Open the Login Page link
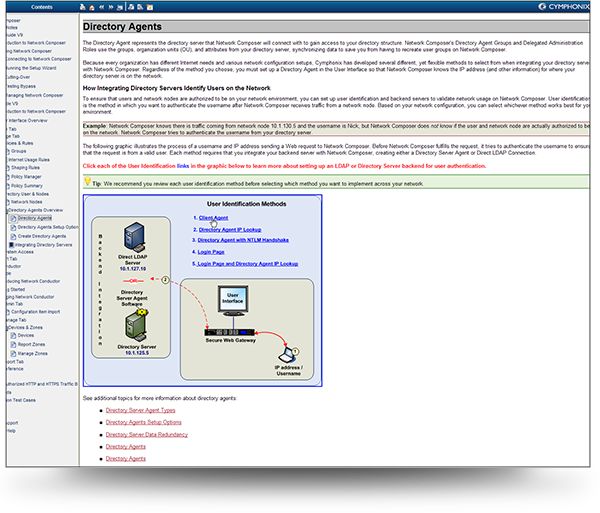The image size is (600, 513). (211, 252)
